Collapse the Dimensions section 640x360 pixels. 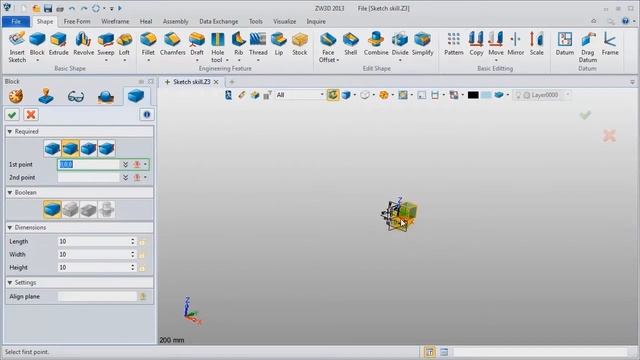[10, 227]
